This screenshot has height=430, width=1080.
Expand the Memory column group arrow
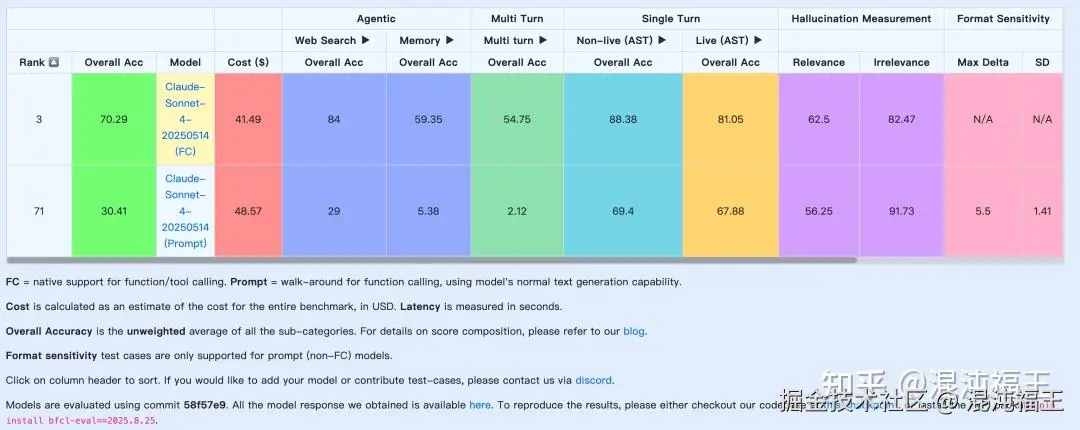coord(450,40)
